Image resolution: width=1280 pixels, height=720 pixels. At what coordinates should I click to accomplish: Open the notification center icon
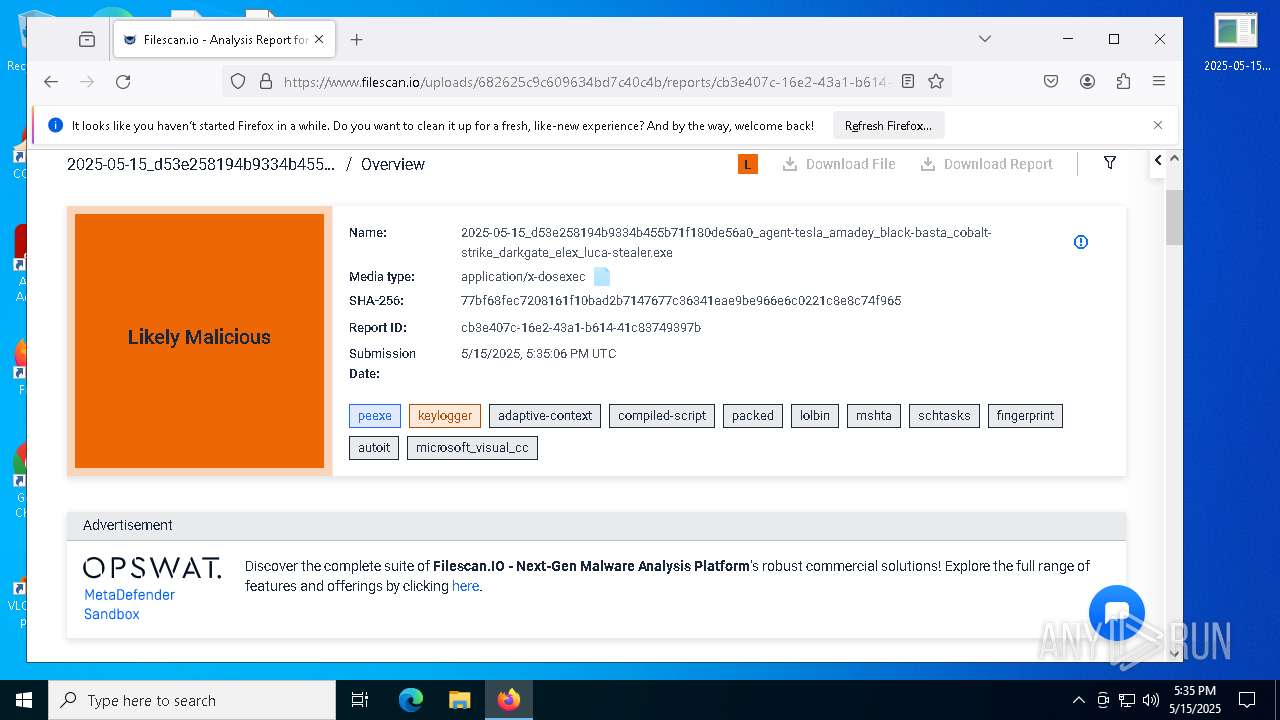[1247, 700]
